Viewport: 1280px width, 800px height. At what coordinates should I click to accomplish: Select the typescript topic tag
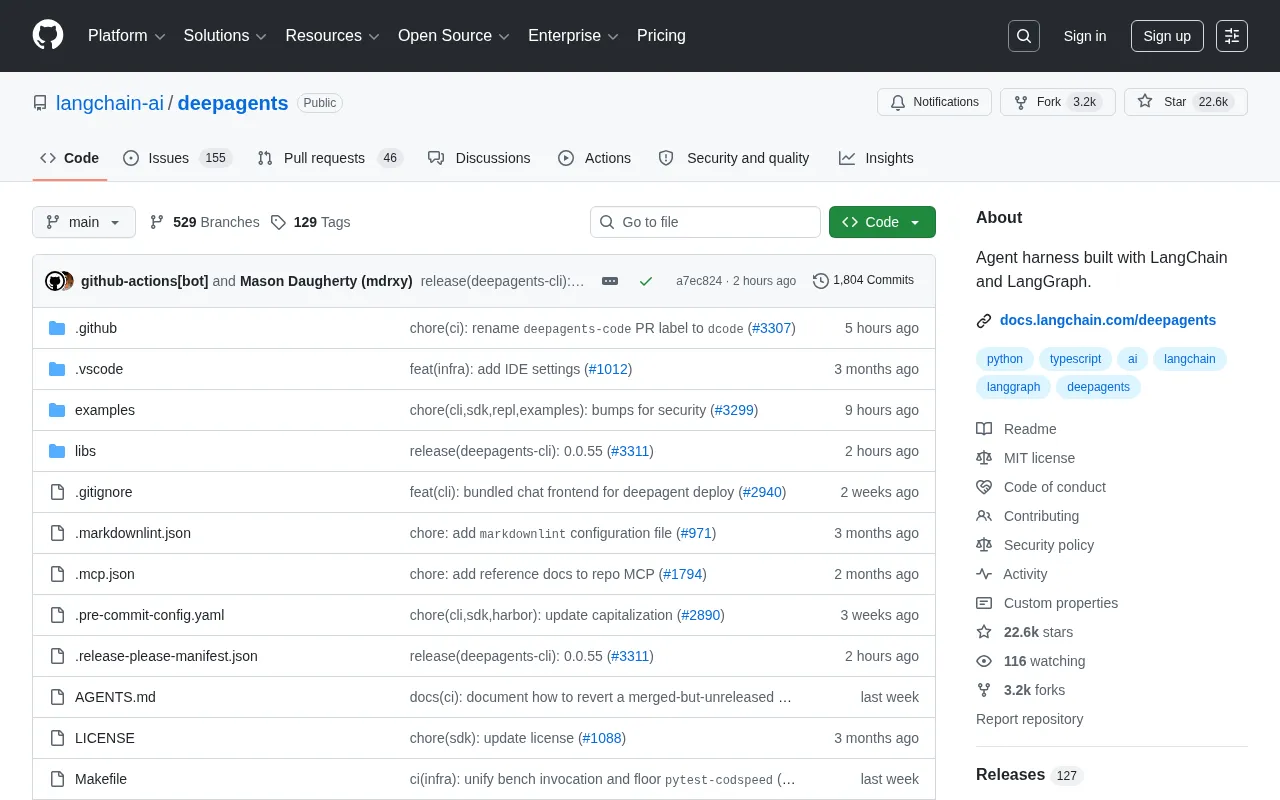click(x=1075, y=359)
